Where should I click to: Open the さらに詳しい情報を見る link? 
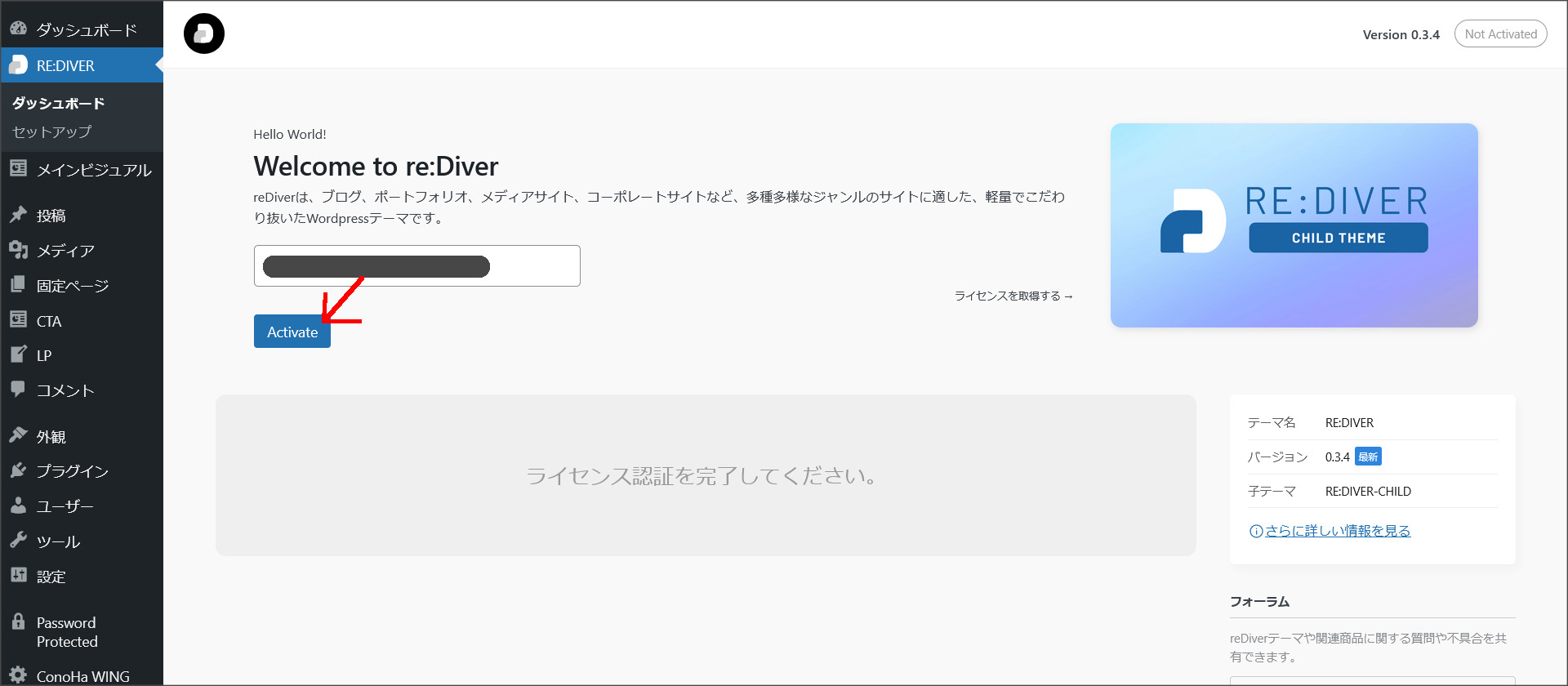point(1337,531)
